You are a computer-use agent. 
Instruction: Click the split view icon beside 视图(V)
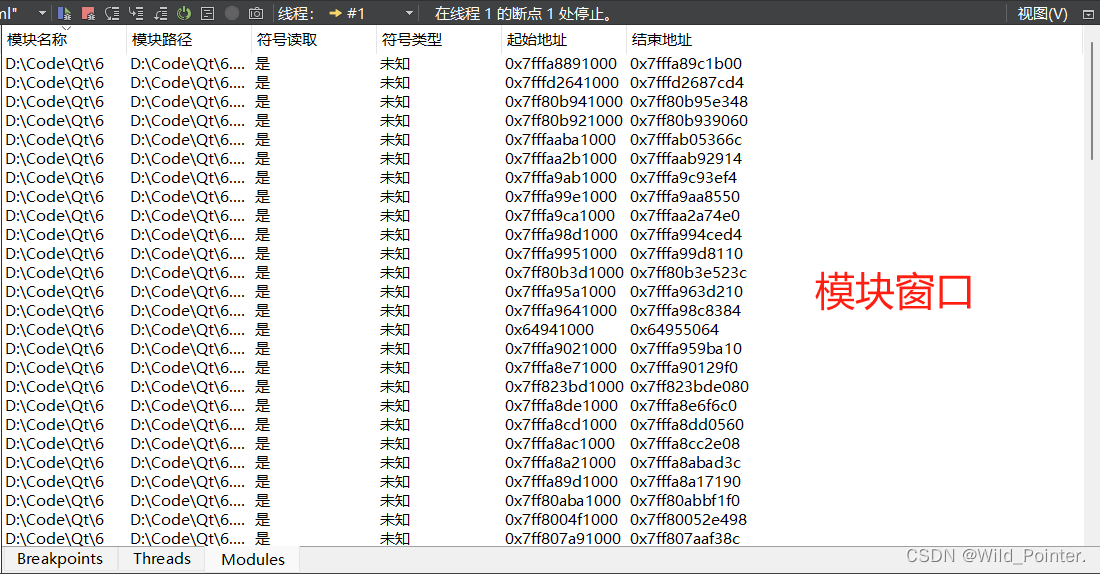coord(1088,14)
